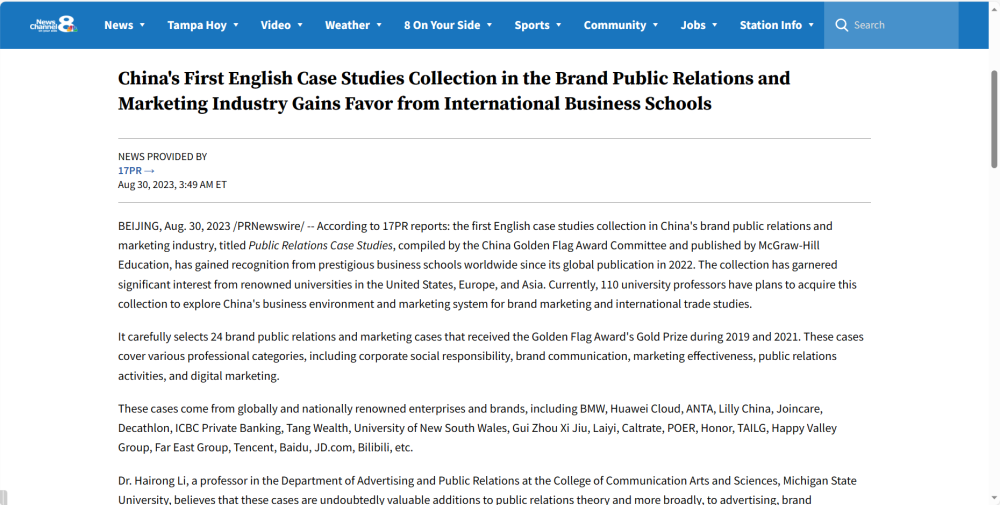Viewport: 1000px width, 505px height.
Task: Expand the Sports dropdown arrow
Action: (x=559, y=25)
